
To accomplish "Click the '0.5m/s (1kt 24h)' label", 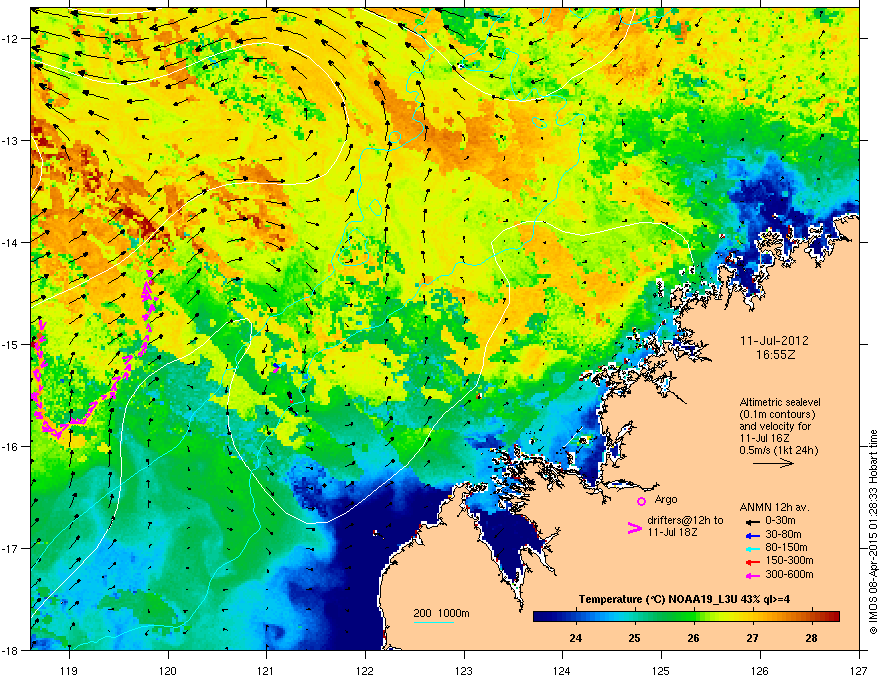I will (x=778, y=450).
